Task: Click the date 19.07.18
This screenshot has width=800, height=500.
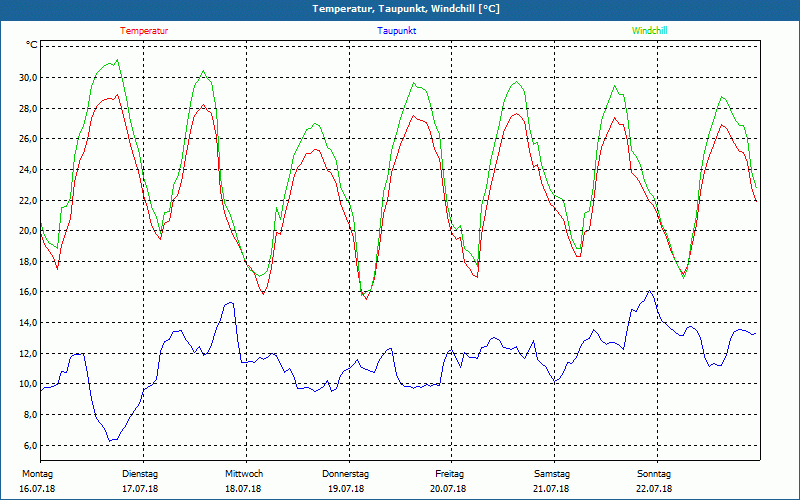Action: pyautogui.click(x=346, y=489)
